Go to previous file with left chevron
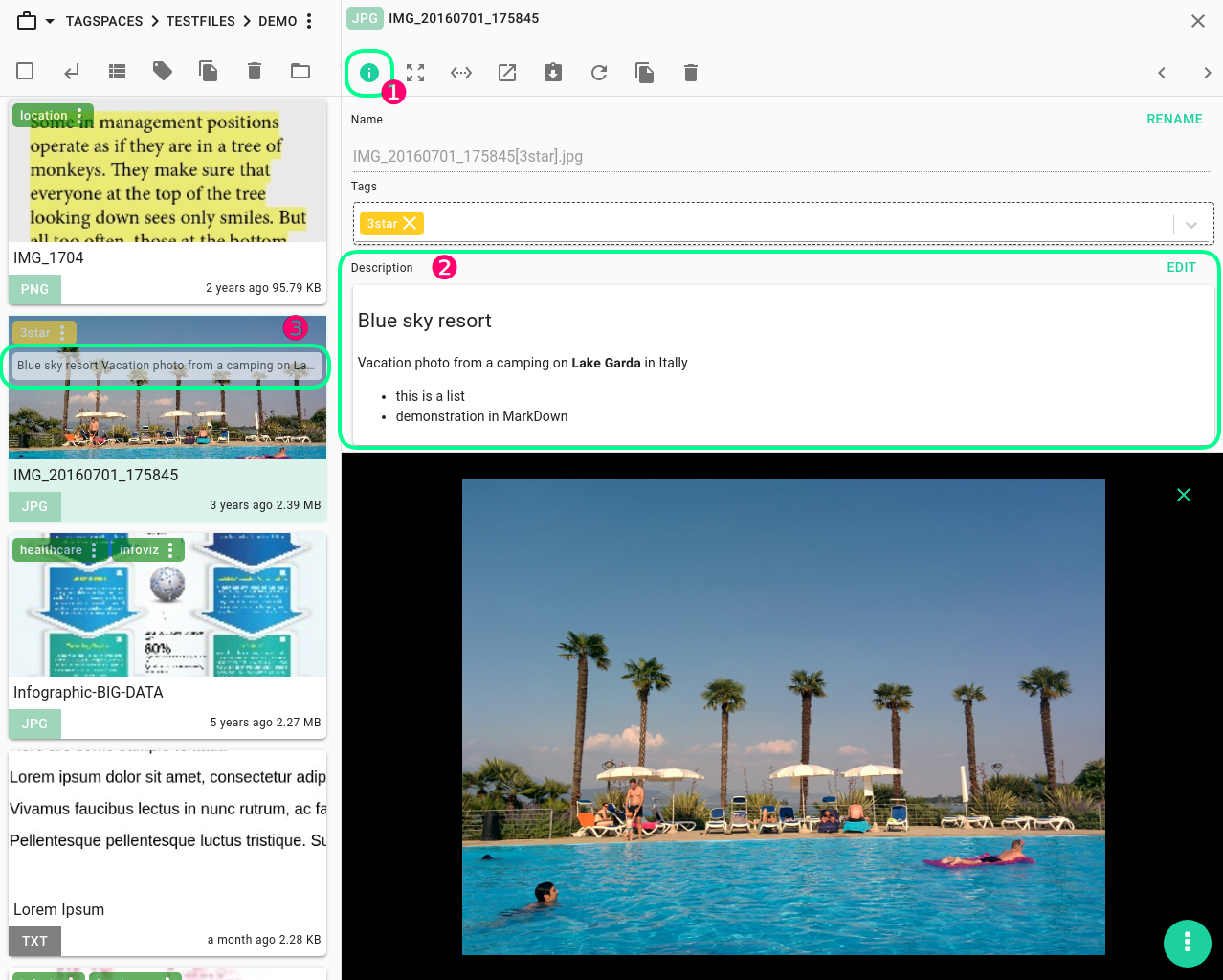1223x980 pixels. [1162, 73]
